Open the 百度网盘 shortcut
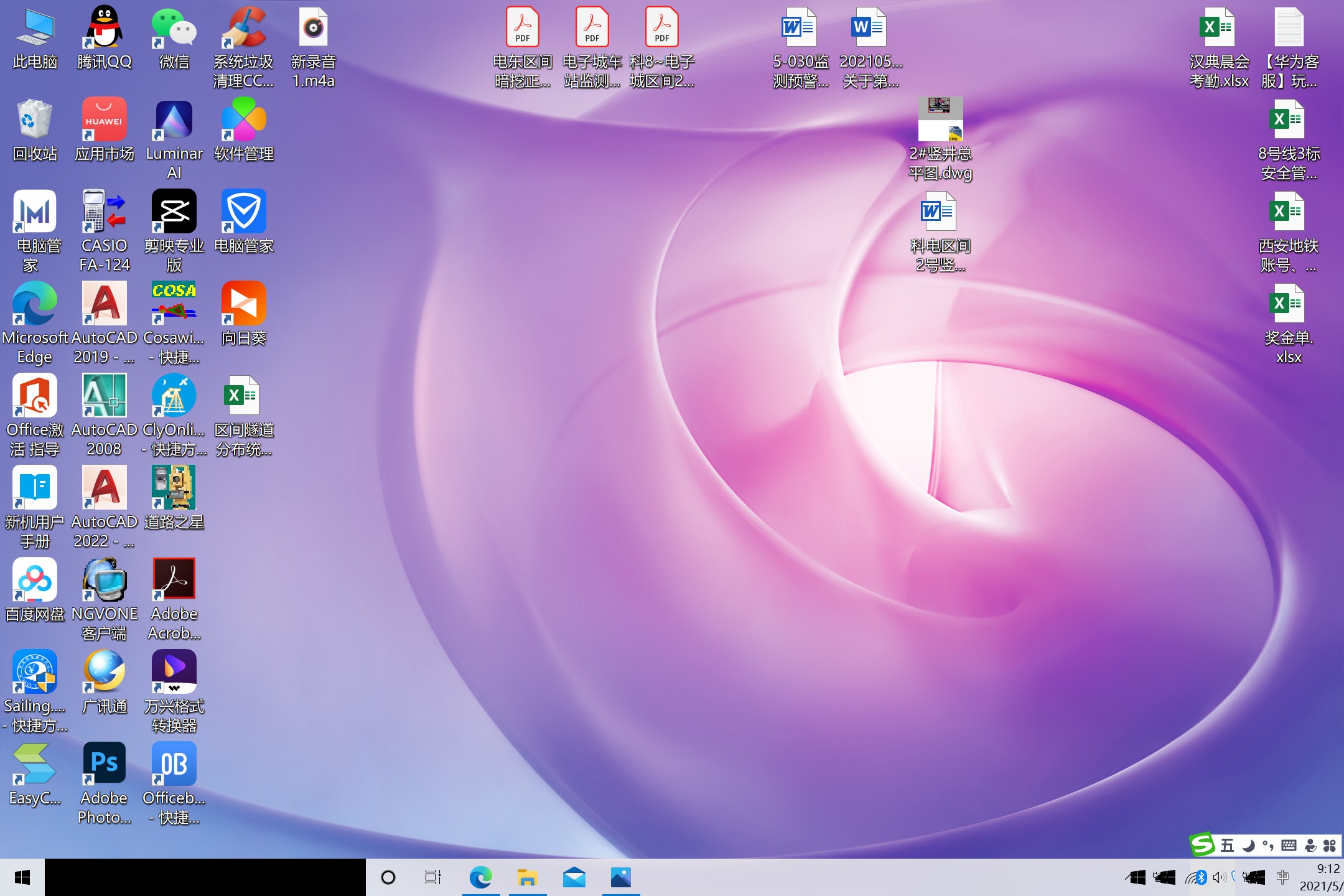This screenshot has width=1344, height=896. click(35, 591)
